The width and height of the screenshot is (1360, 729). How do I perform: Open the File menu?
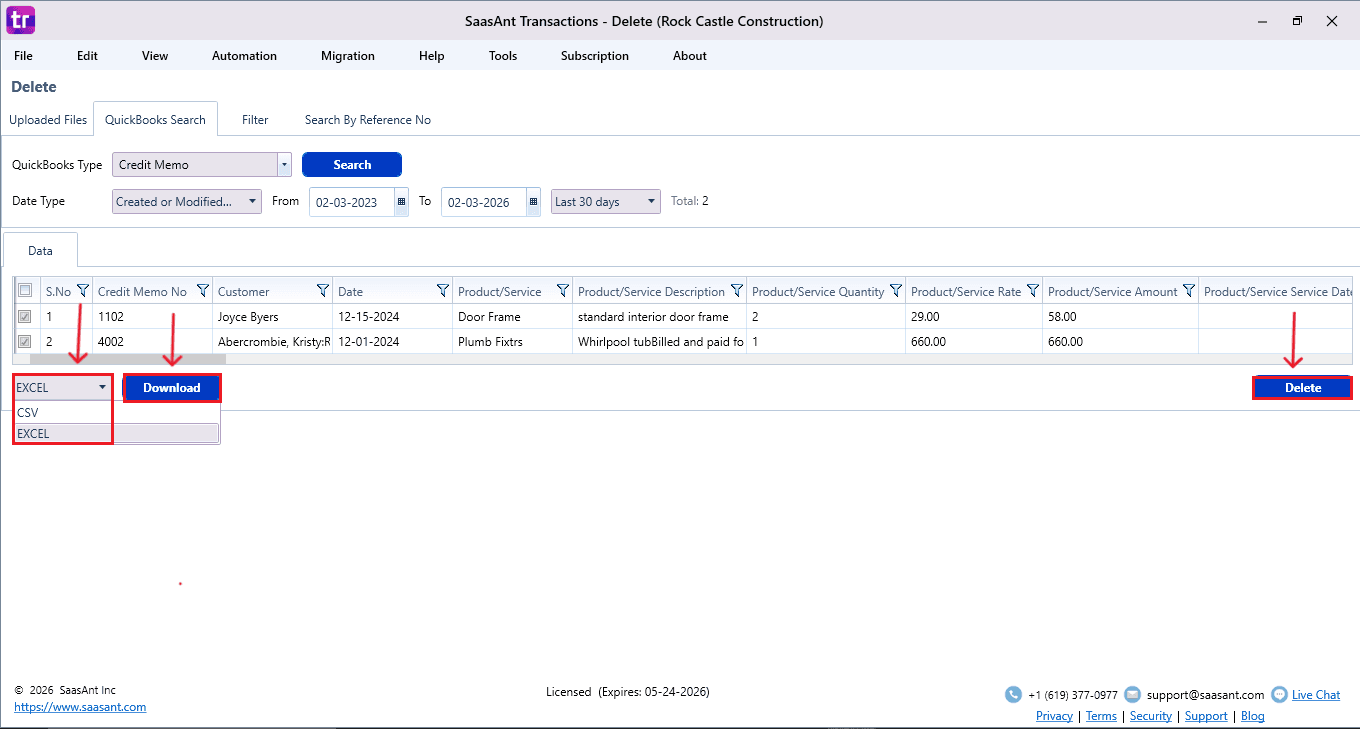click(x=23, y=56)
